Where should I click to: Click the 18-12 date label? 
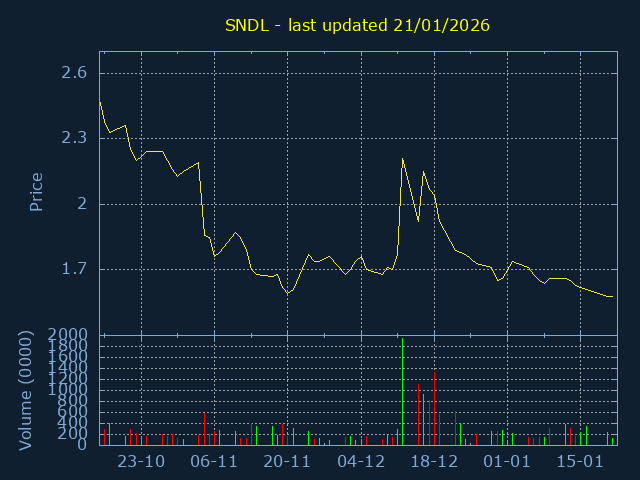coord(434,462)
